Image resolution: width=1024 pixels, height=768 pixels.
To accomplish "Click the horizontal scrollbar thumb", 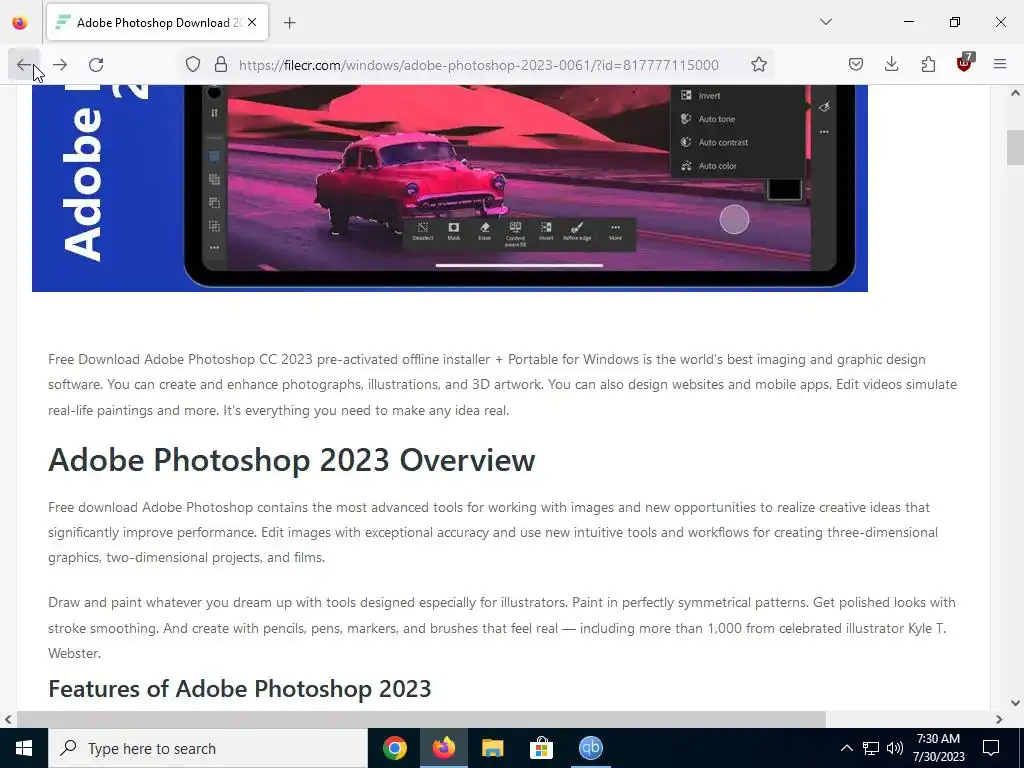I will tap(421, 719).
